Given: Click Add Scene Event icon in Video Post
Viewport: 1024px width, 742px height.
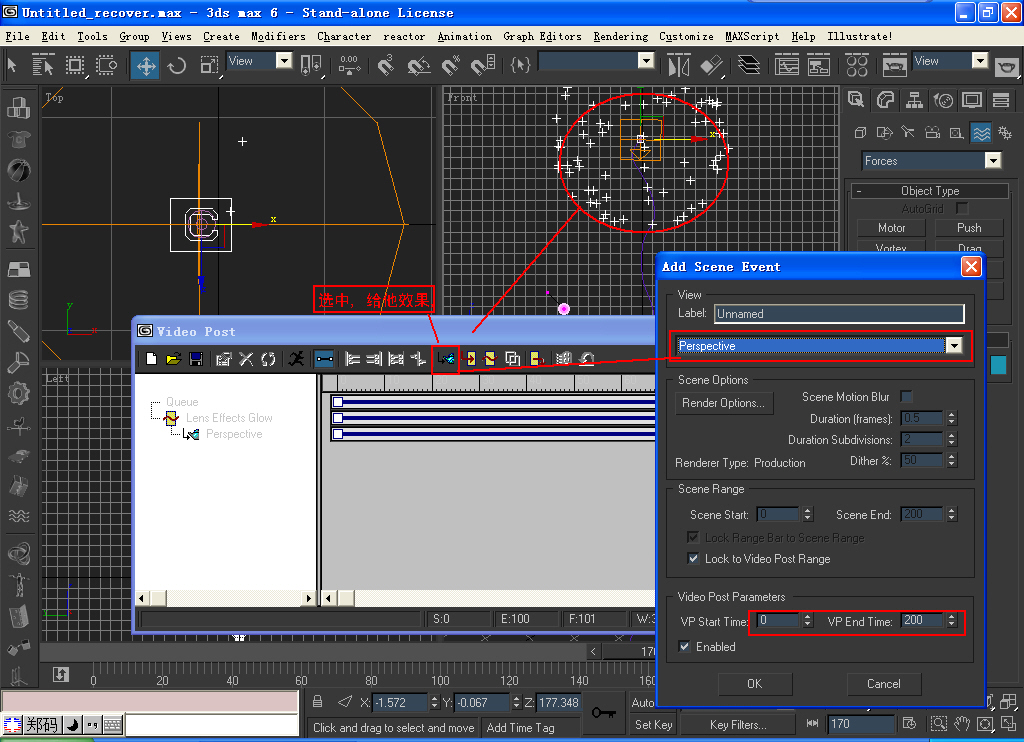Looking at the screenshot, I should pyautogui.click(x=446, y=359).
